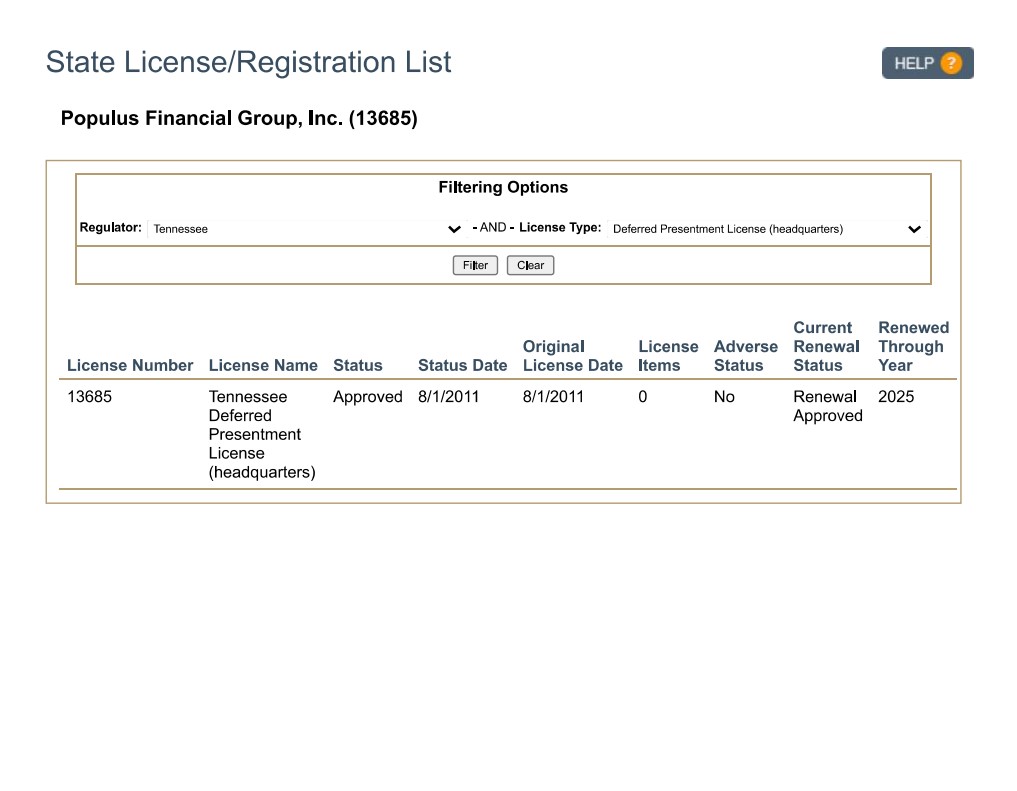Viewport: 1017px width, 791px height.
Task: Click the Populus Financial Group heading
Action: point(240,118)
